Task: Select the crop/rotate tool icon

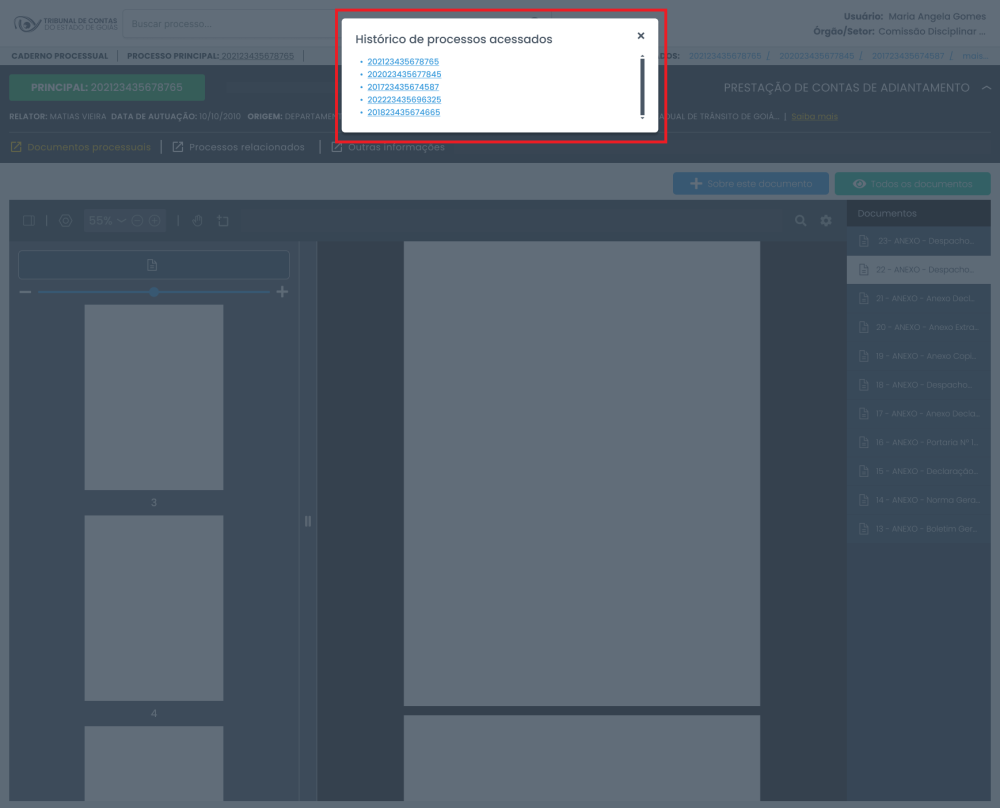Action: click(223, 221)
